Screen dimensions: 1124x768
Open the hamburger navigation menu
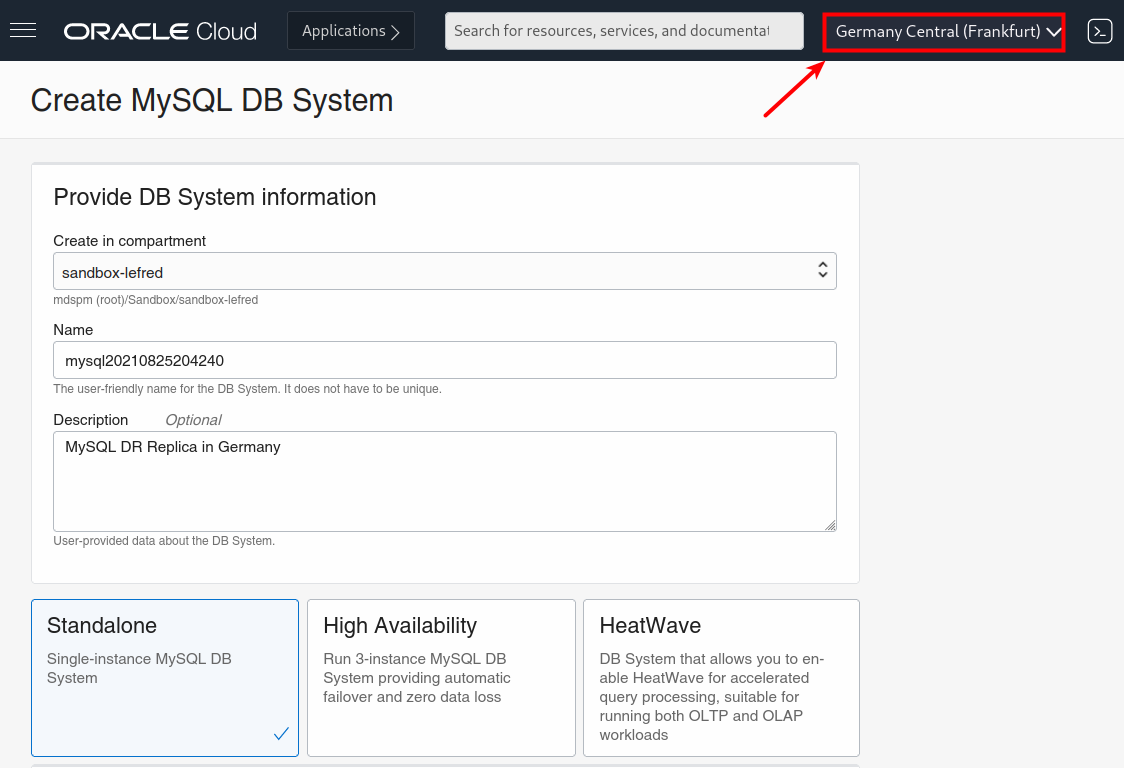pos(23,30)
